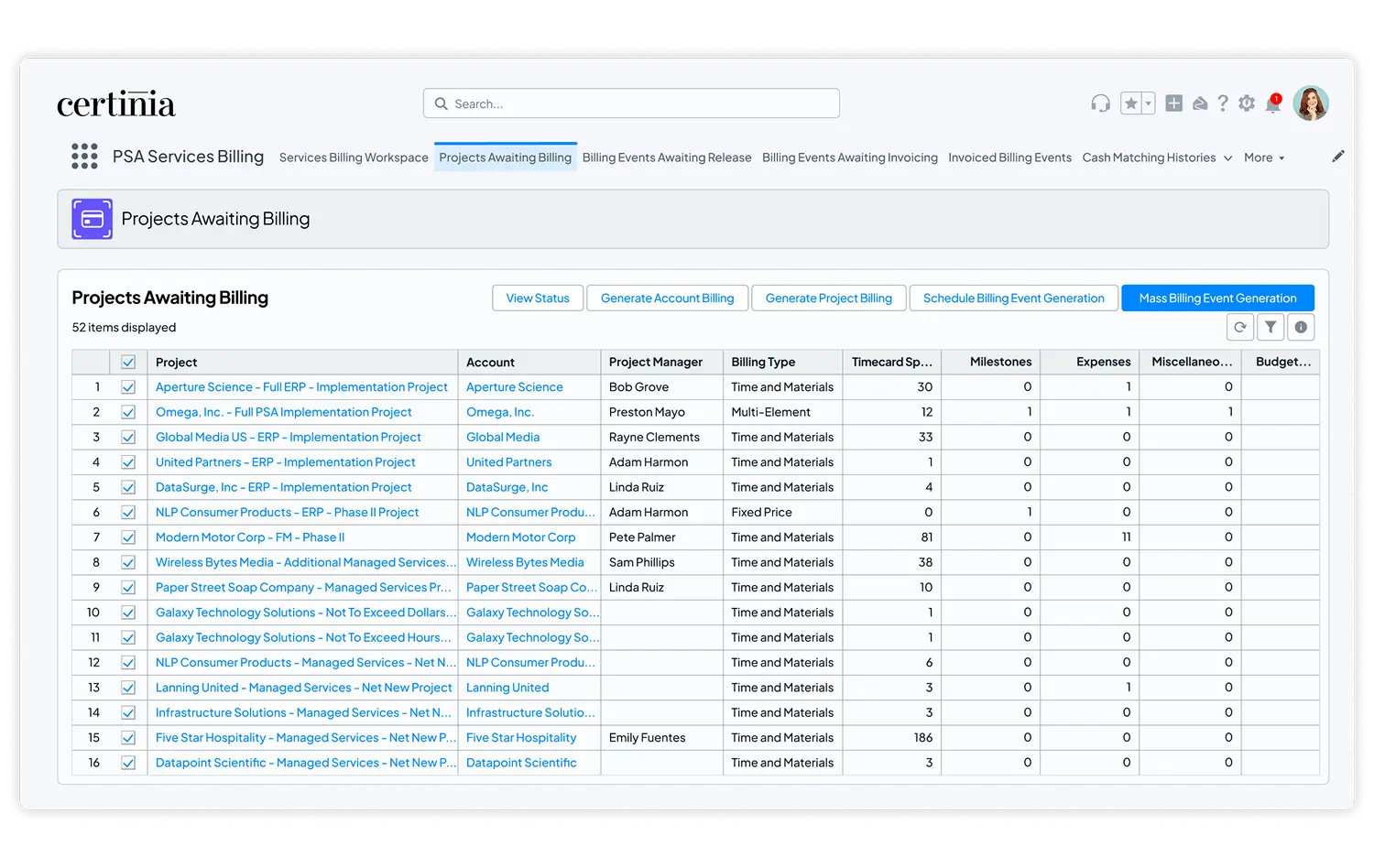Open Salesforce Setup gear icon

(1247, 103)
